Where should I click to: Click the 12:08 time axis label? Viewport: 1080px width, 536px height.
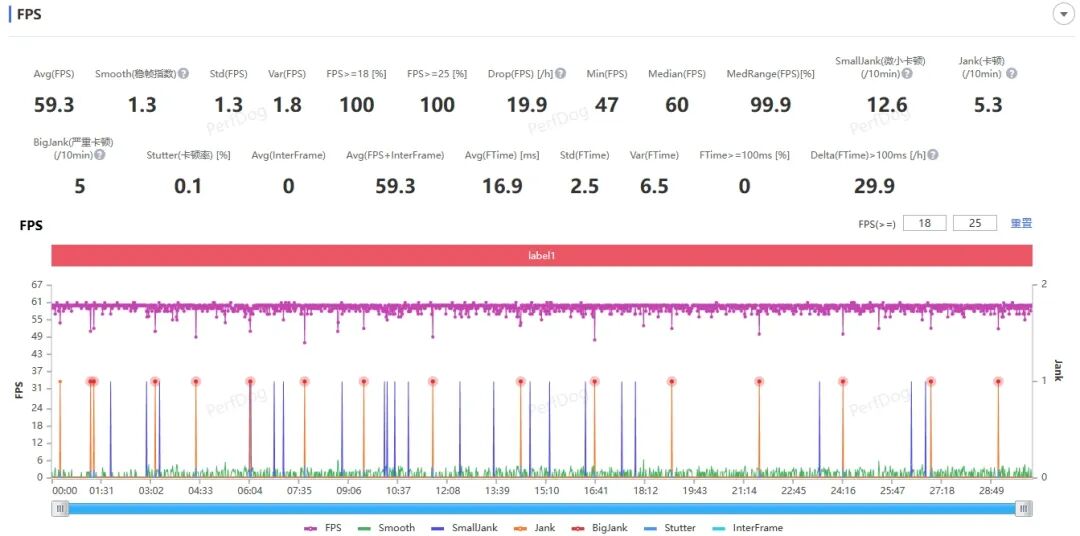click(x=448, y=491)
